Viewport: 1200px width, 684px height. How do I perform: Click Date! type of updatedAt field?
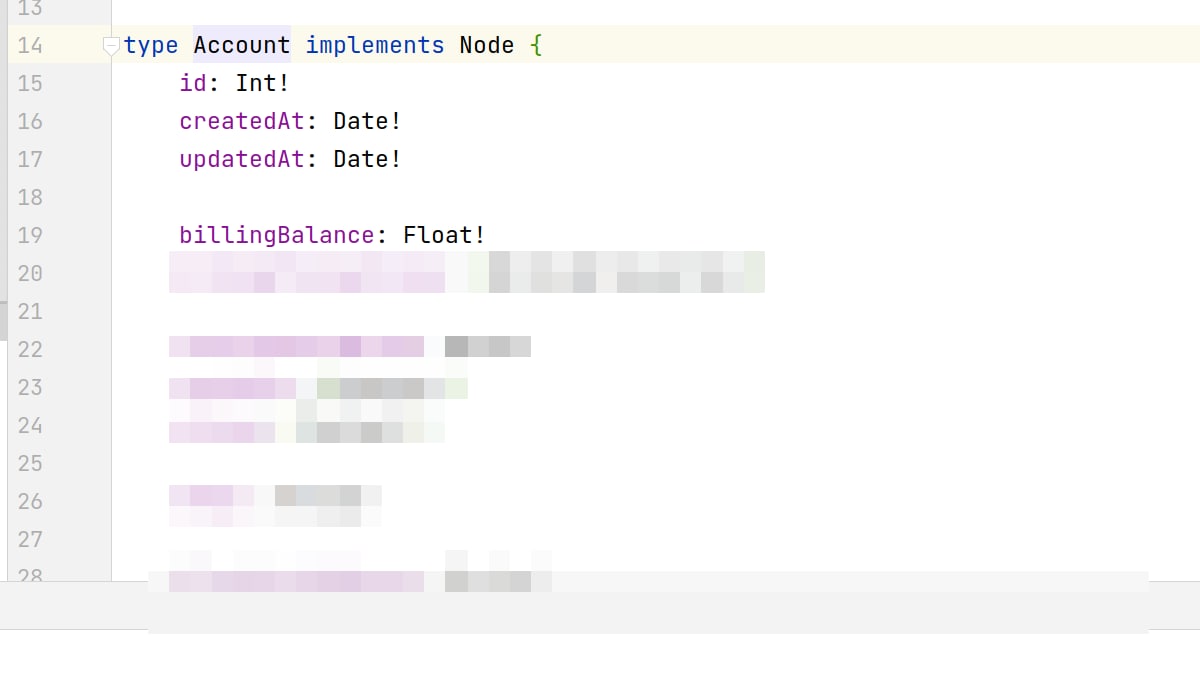(368, 159)
